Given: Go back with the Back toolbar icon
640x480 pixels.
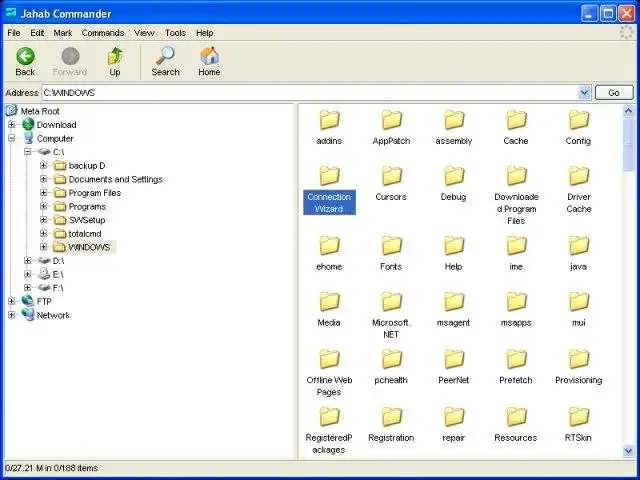Looking at the screenshot, I should click(x=25, y=56).
